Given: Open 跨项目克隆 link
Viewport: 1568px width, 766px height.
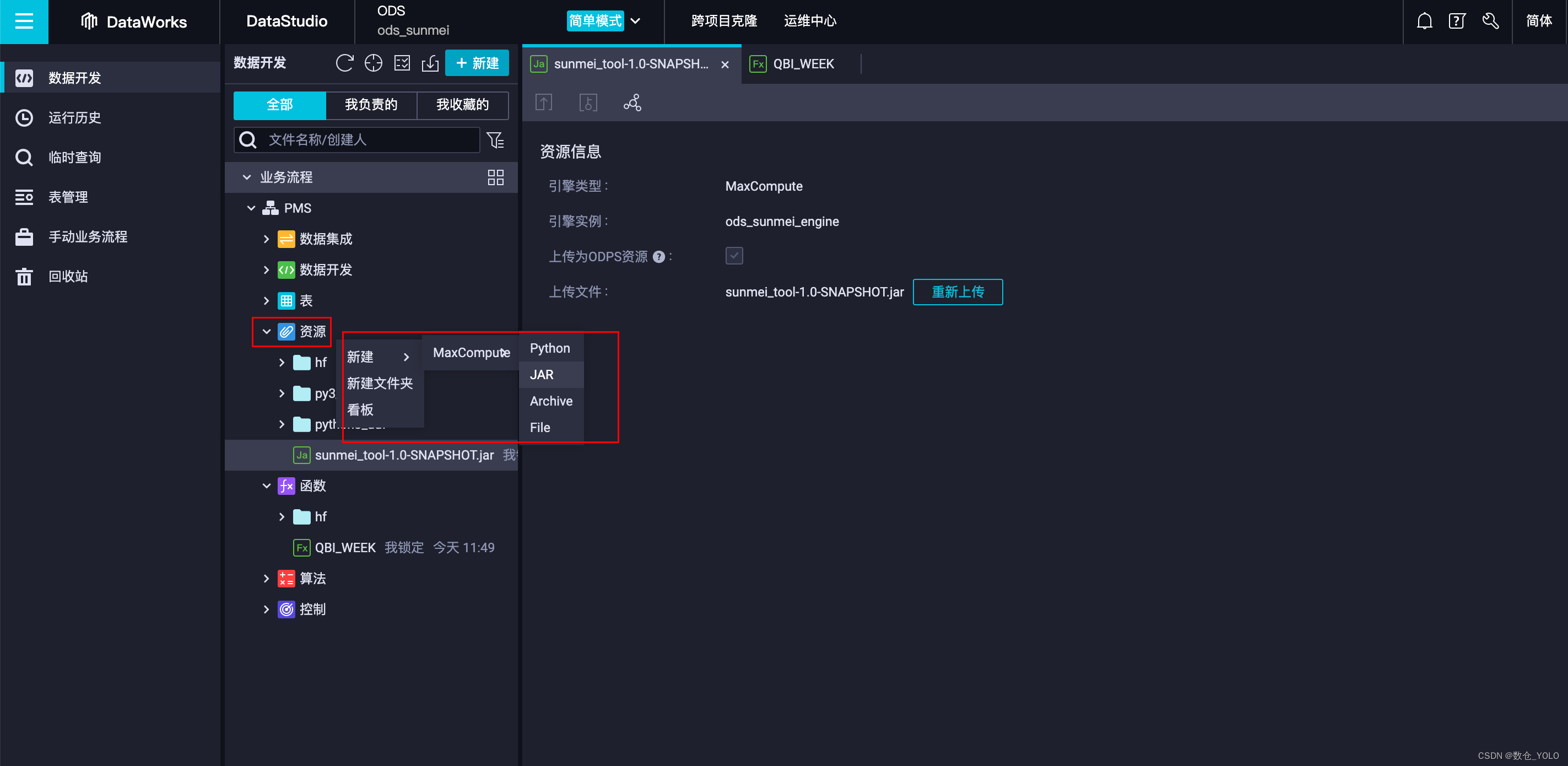Looking at the screenshot, I should pos(724,21).
